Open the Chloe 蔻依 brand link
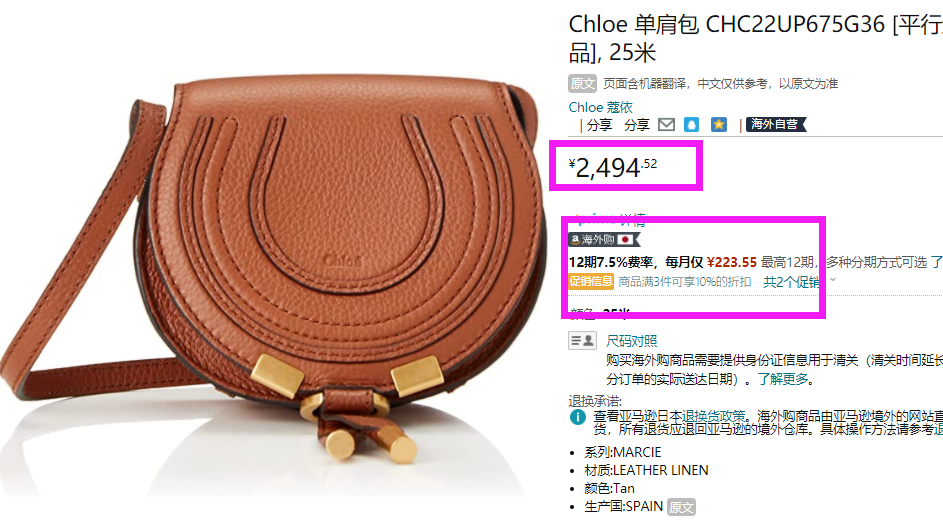 click(x=600, y=108)
